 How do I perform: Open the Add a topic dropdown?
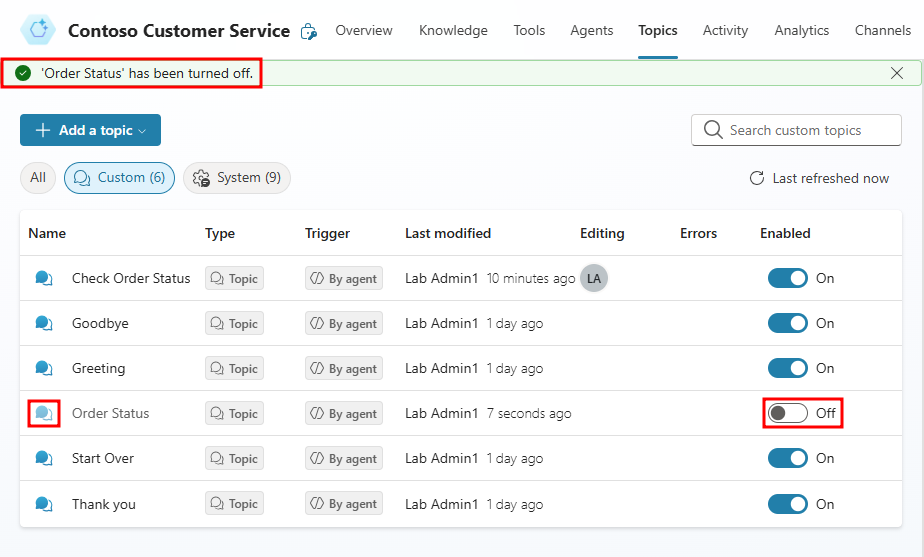coord(90,130)
